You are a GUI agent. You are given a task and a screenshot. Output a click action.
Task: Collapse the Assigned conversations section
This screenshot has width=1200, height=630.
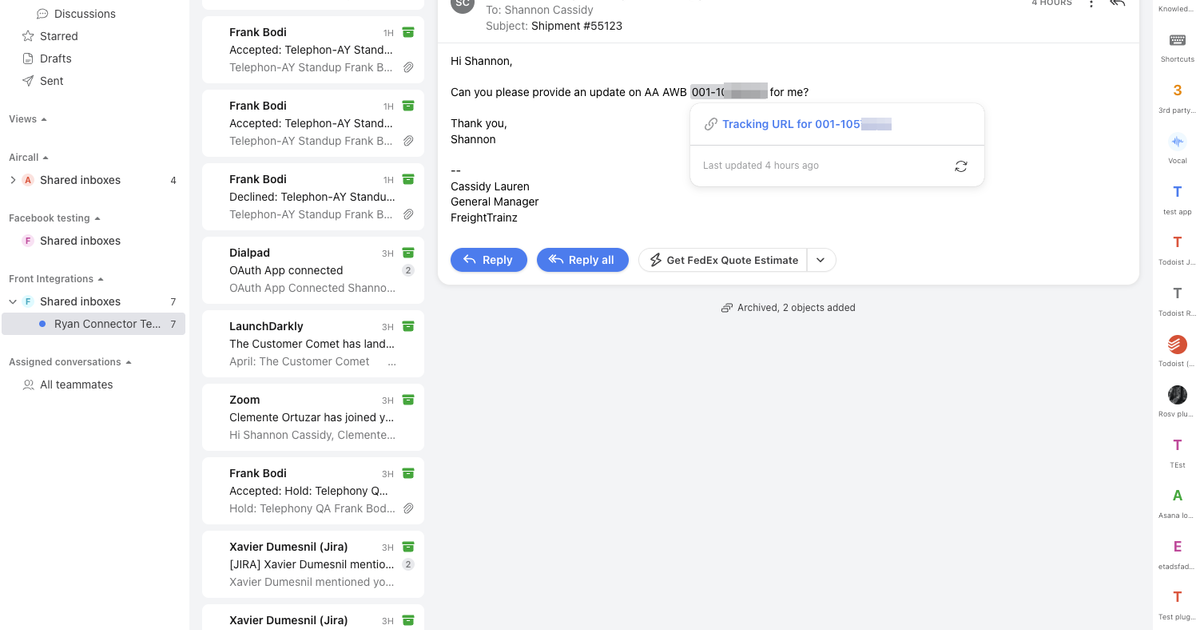pyautogui.click(x=128, y=362)
